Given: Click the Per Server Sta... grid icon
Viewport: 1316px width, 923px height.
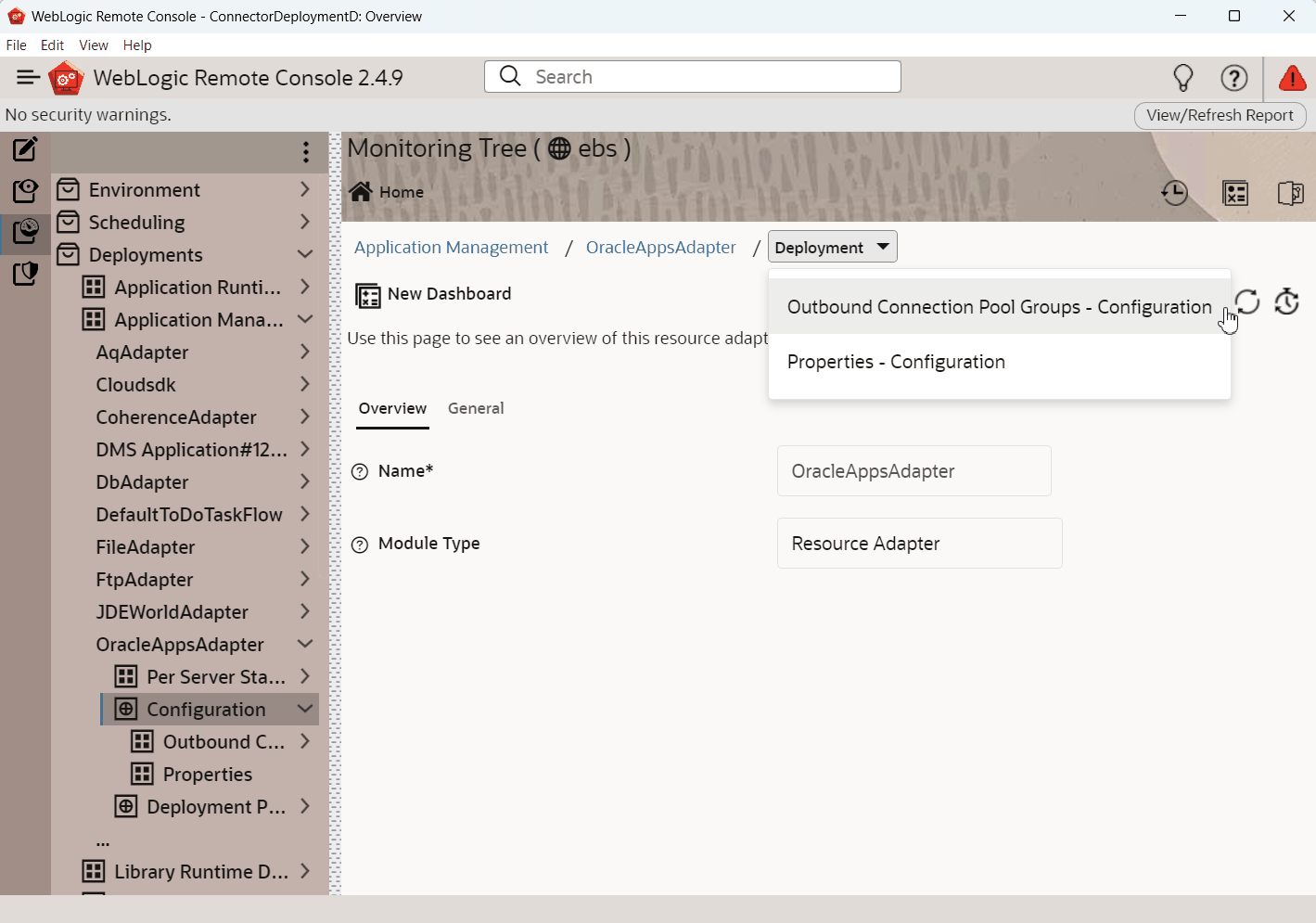Looking at the screenshot, I should 126,676.
